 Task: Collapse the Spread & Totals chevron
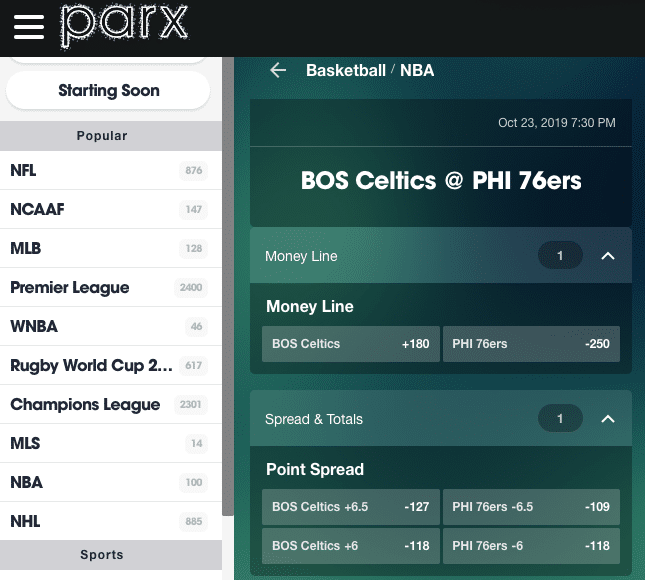click(608, 419)
